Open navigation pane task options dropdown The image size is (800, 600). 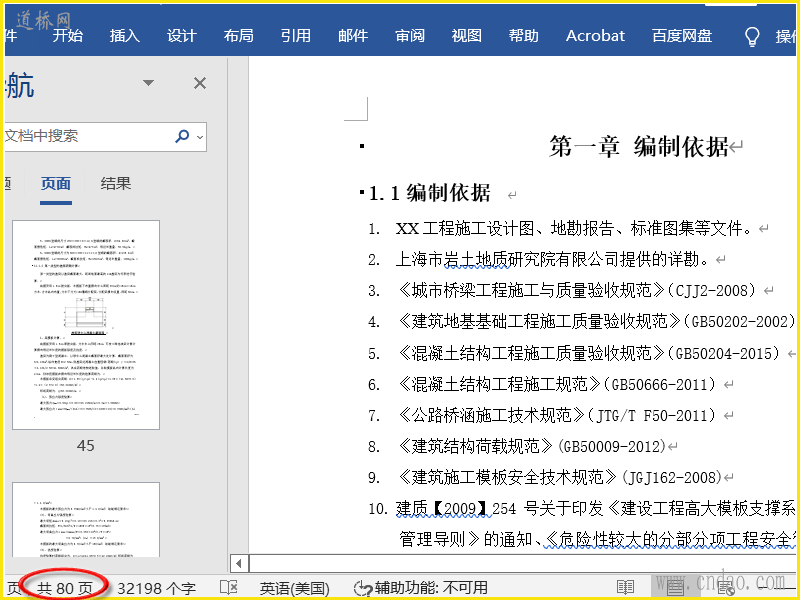[149, 83]
